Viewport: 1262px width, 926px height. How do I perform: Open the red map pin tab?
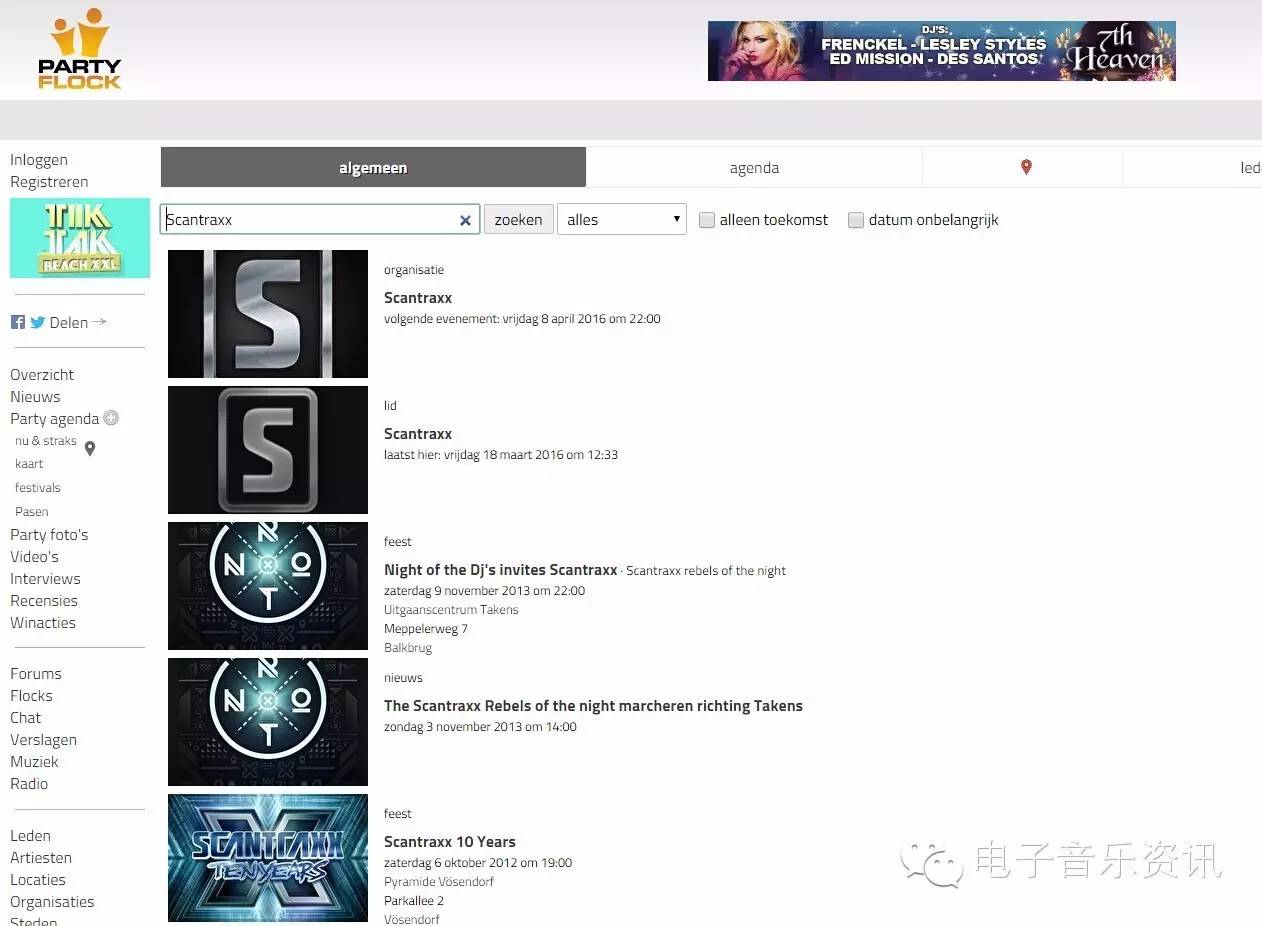1025,167
